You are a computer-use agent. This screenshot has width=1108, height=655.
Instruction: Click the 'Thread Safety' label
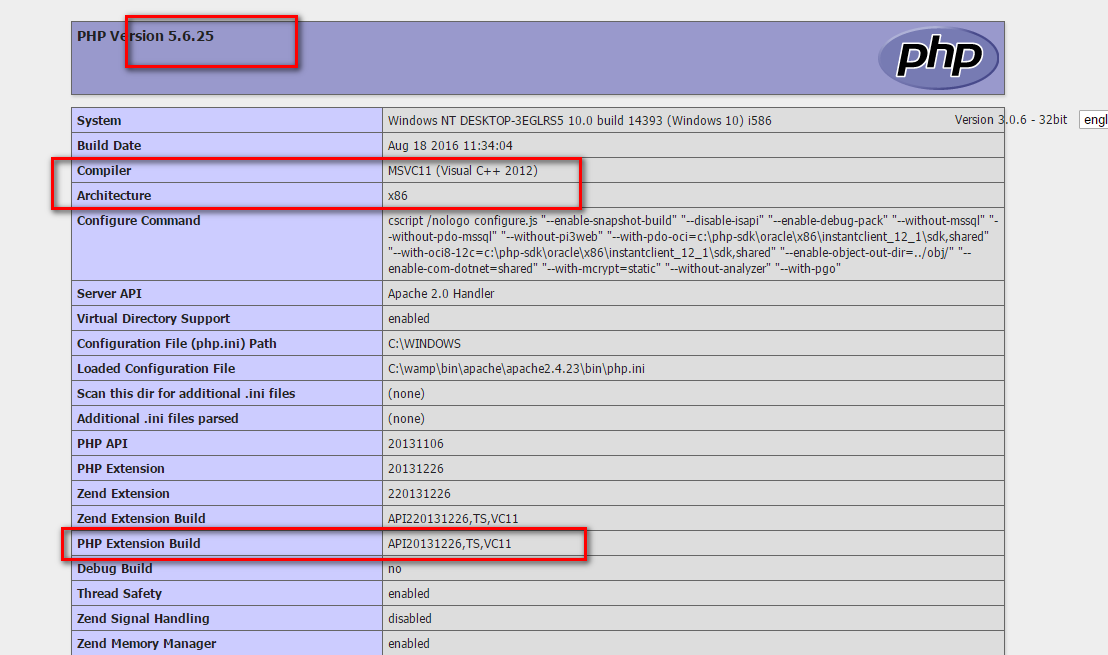point(119,594)
